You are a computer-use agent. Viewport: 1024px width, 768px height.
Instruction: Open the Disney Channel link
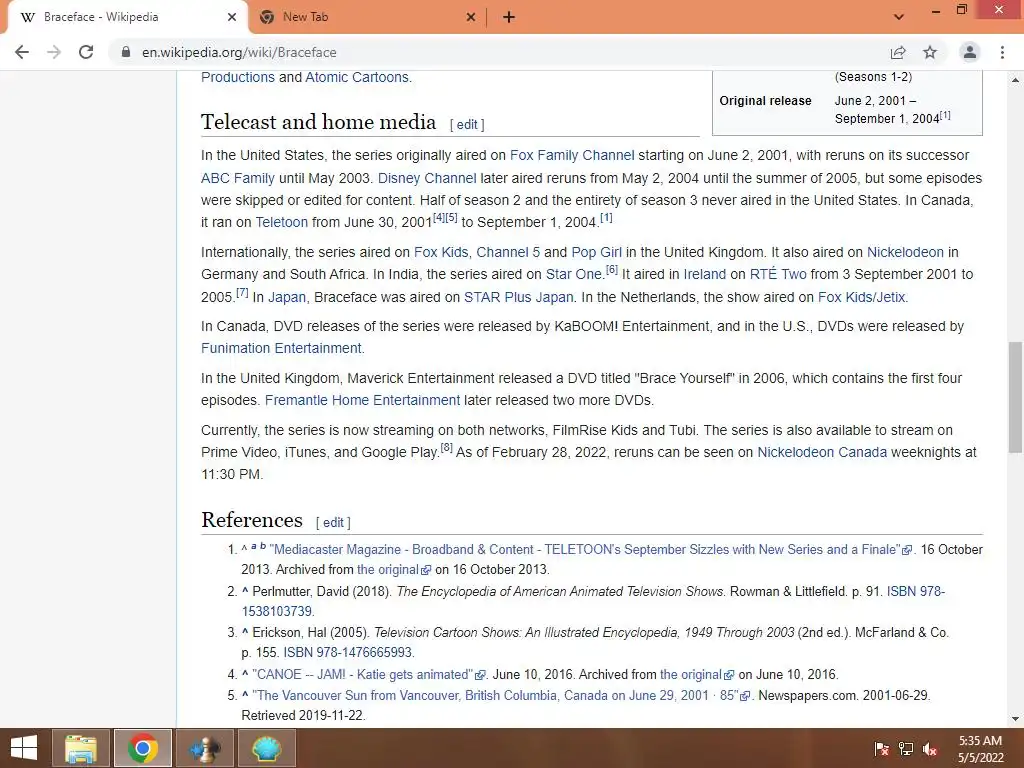point(427,178)
